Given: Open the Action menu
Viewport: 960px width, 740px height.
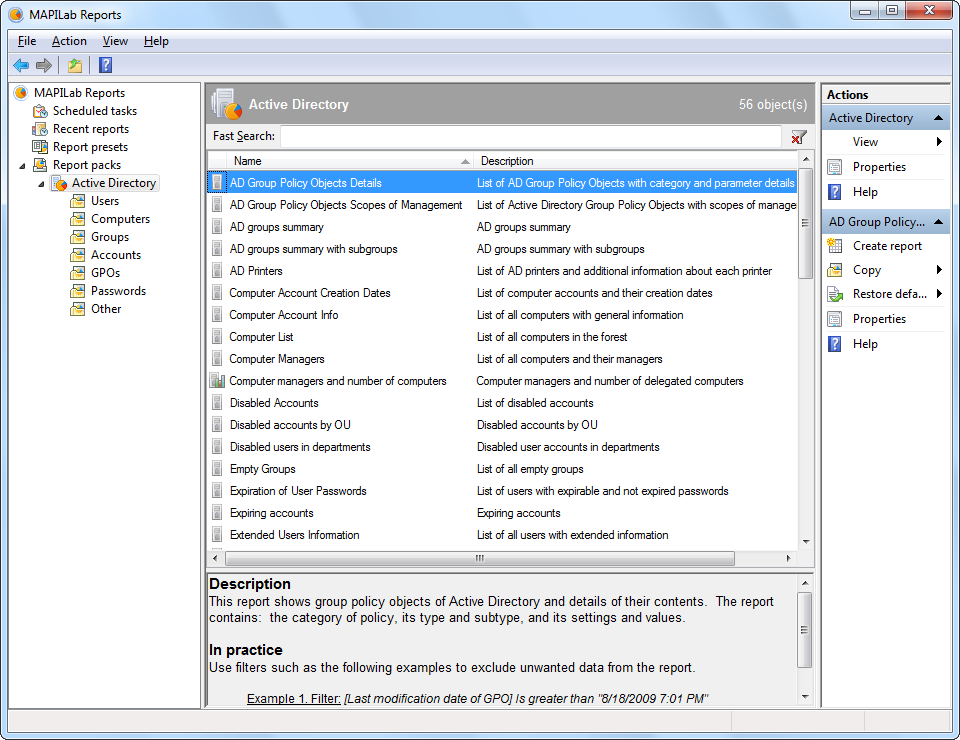Looking at the screenshot, I should coord(69,41).
